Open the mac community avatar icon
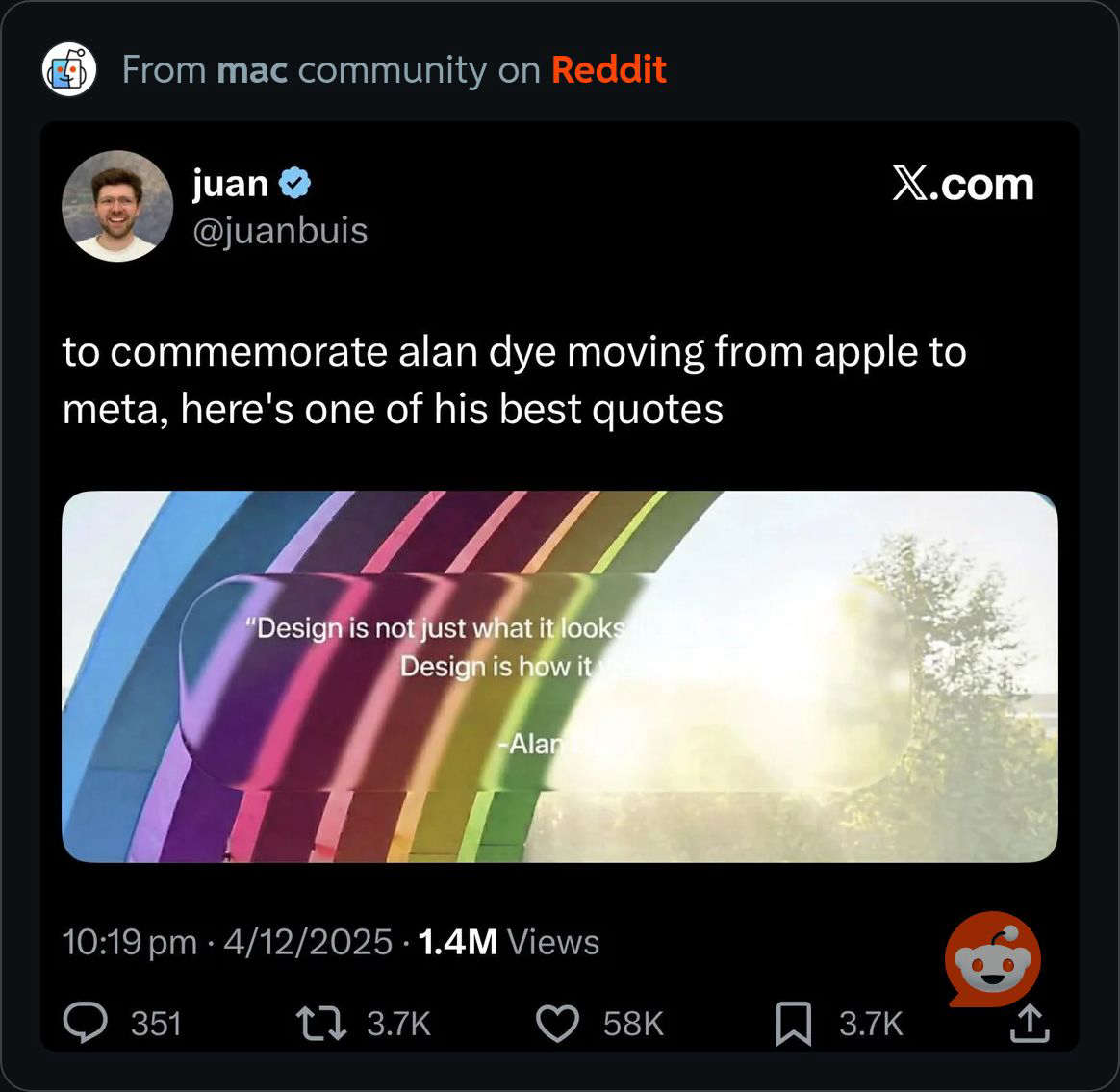The width and height of the screenshot is (1120, 1092). (x=69, y=69)
